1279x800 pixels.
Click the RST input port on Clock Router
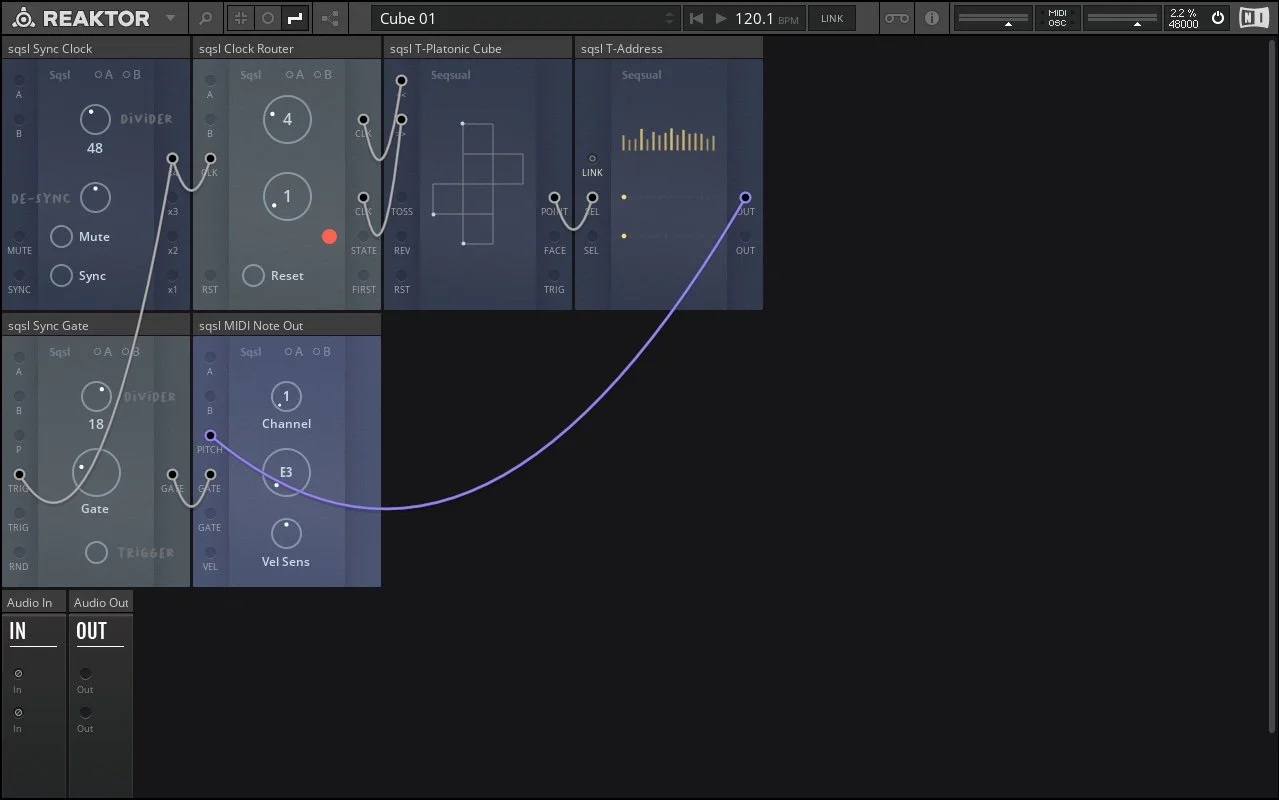(210, 275)
